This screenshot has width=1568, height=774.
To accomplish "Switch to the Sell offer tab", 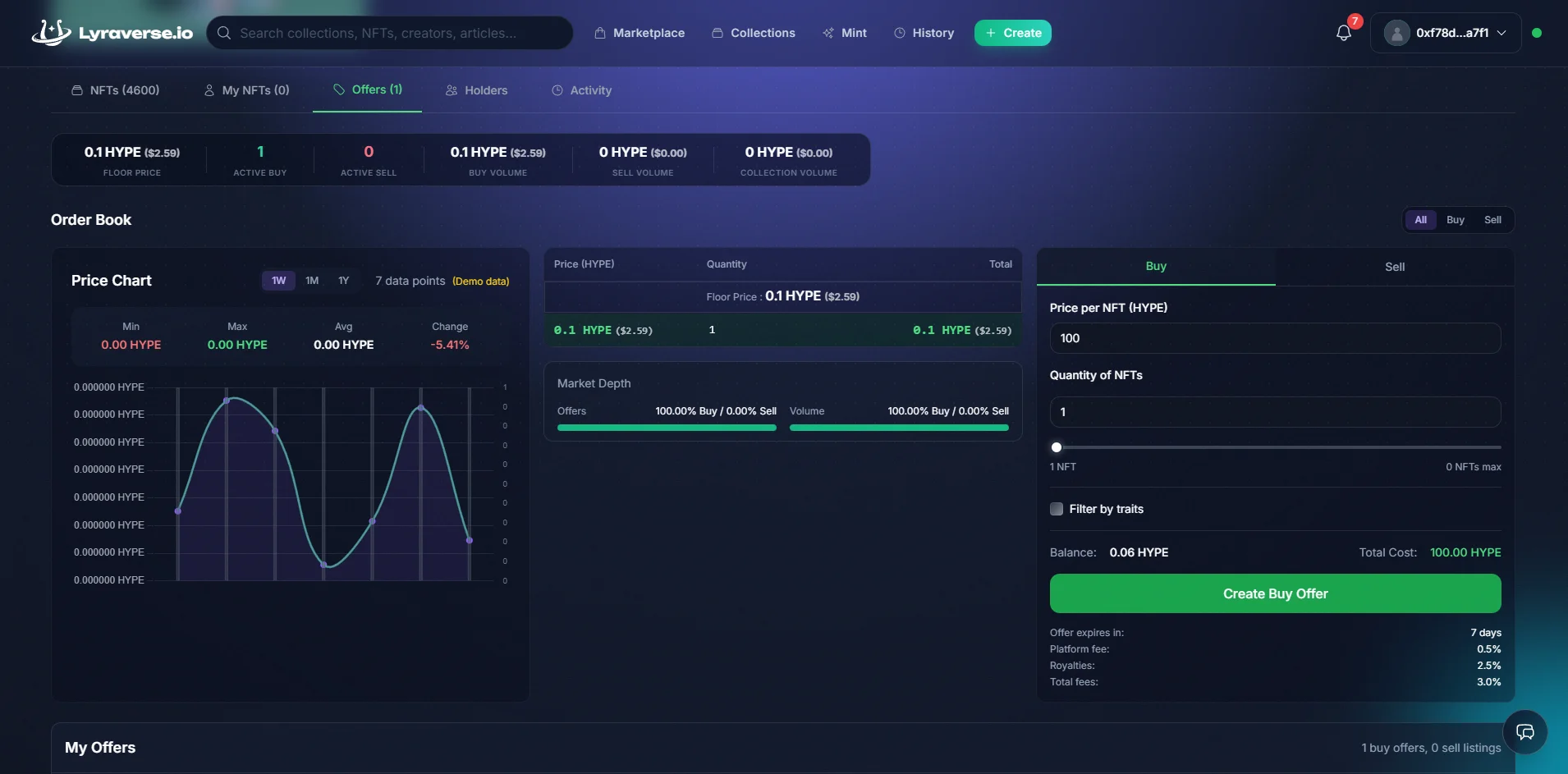I will 1394,266.
